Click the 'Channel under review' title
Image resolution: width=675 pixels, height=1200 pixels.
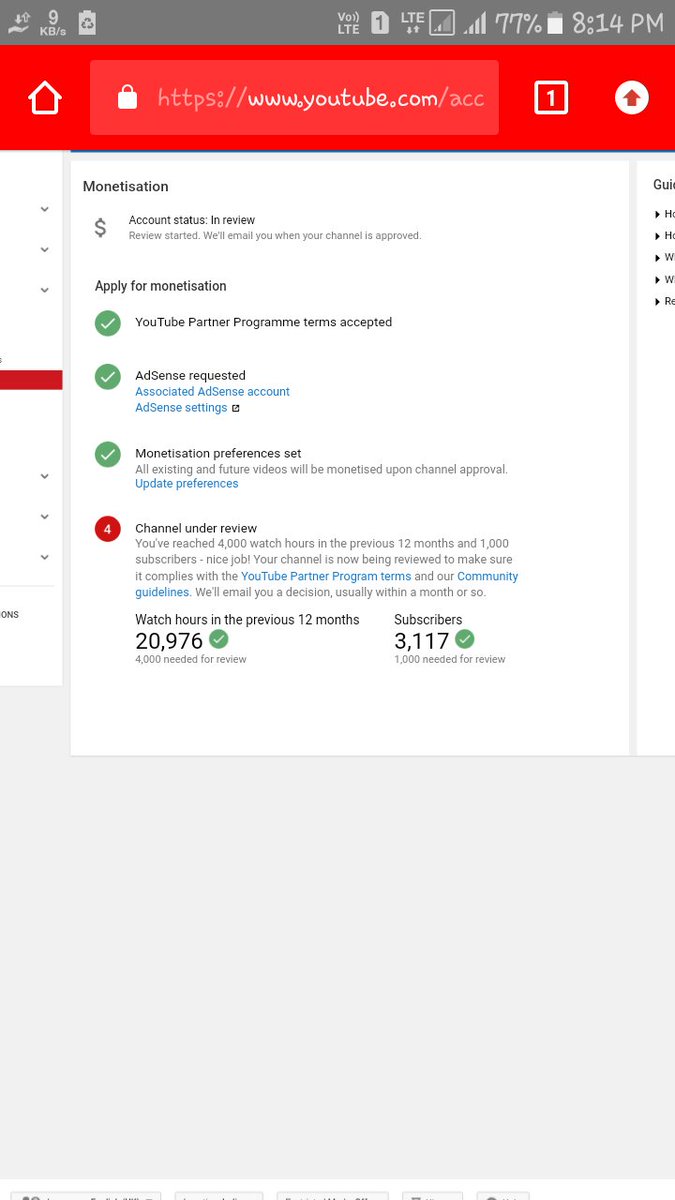point(196,528)
